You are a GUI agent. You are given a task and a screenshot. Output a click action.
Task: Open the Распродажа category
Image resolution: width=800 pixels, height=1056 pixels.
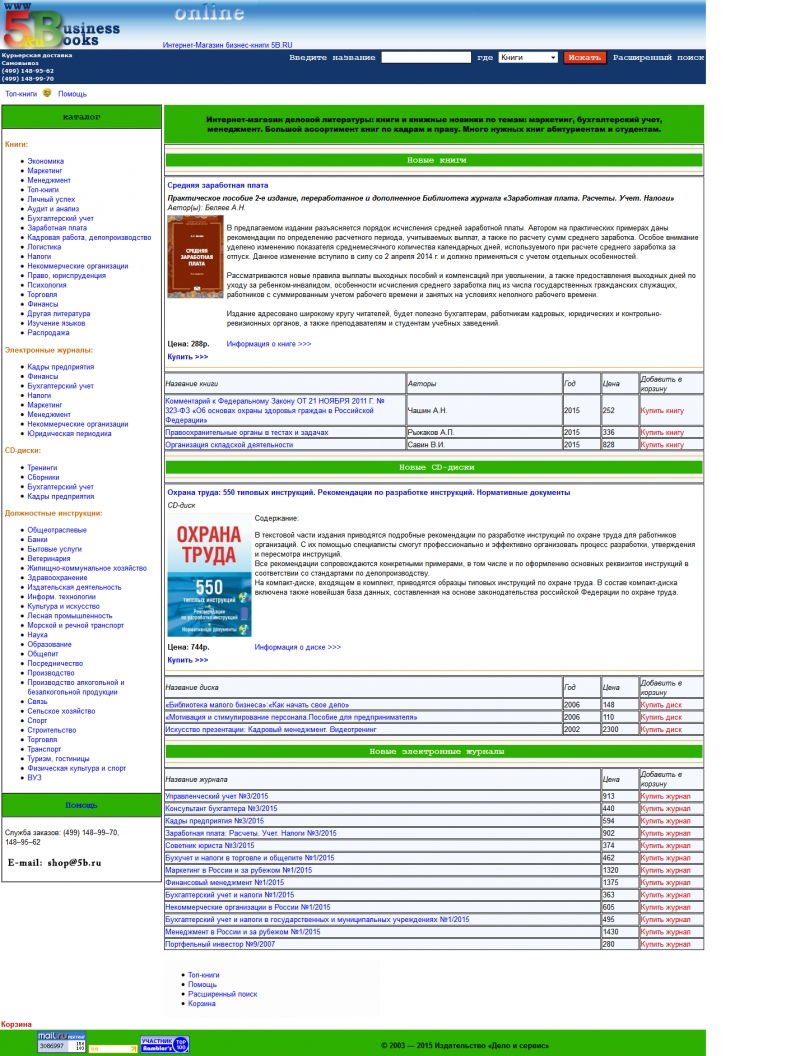point(48,332)
